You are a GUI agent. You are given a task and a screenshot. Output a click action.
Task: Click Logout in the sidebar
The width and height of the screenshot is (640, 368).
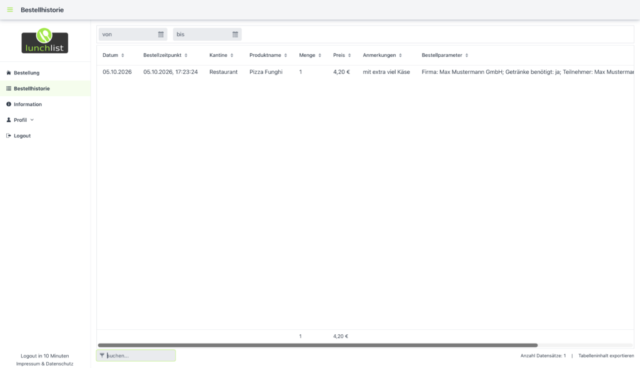click(45, 135)
